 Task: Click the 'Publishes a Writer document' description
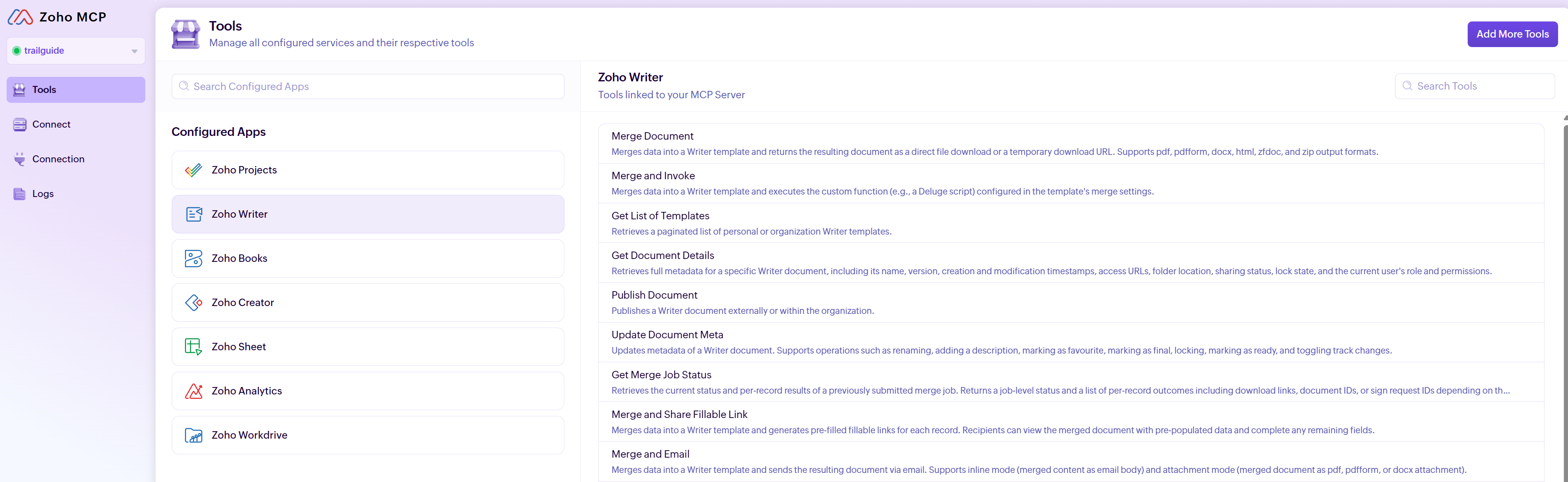click(743, 311)
